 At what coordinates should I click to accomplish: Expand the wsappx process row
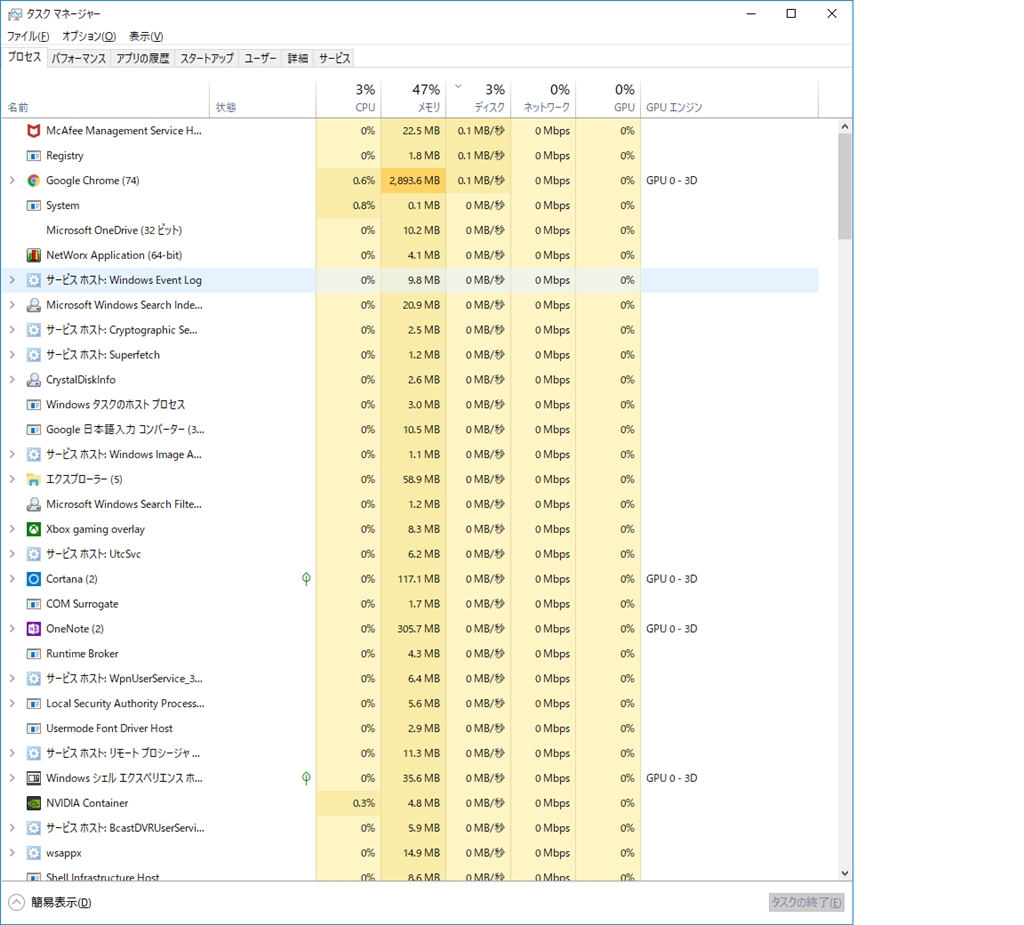[x=12, y=852]
